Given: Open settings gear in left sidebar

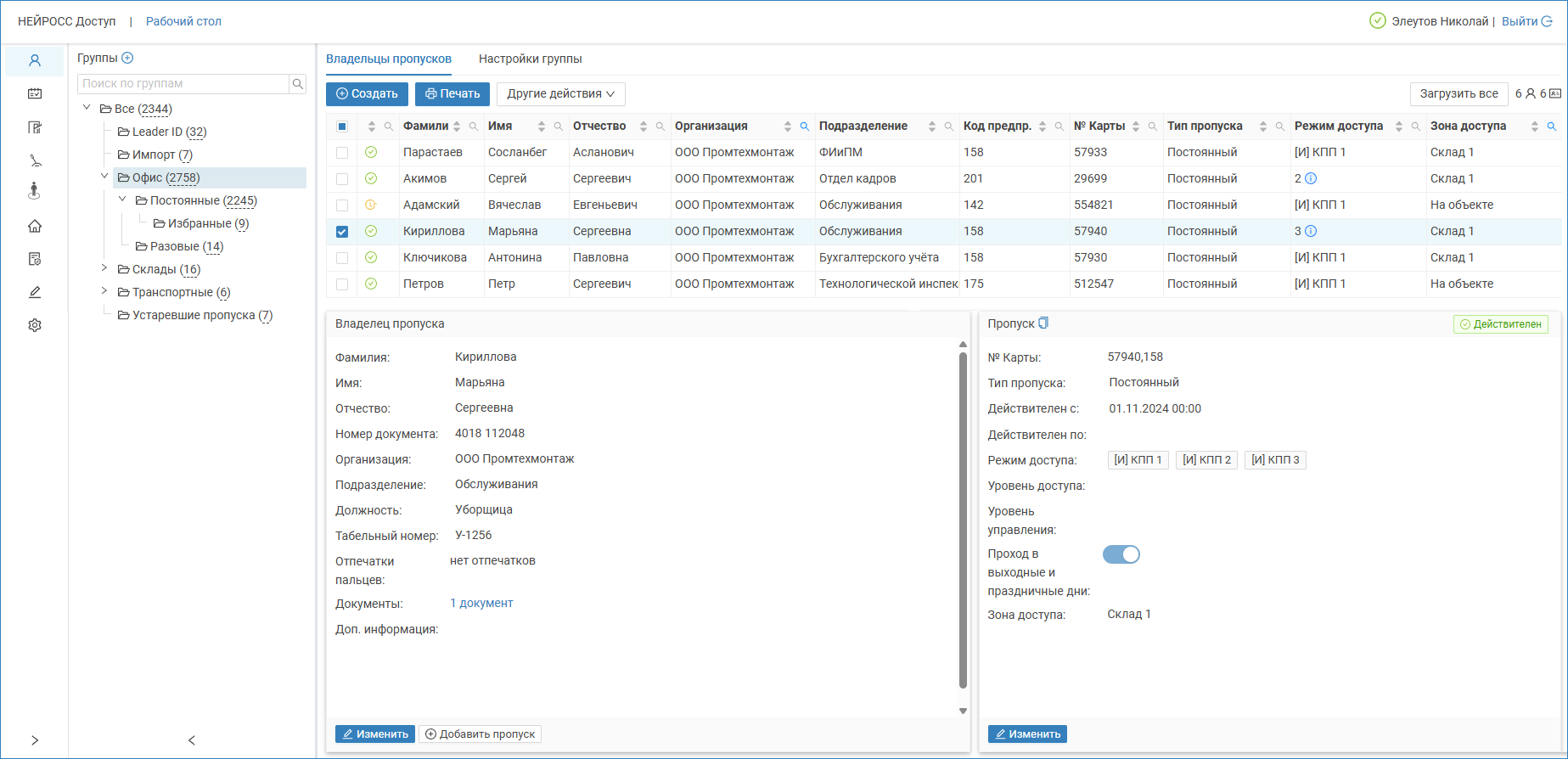Looking at the screenshot, I should tap(35, 325).
